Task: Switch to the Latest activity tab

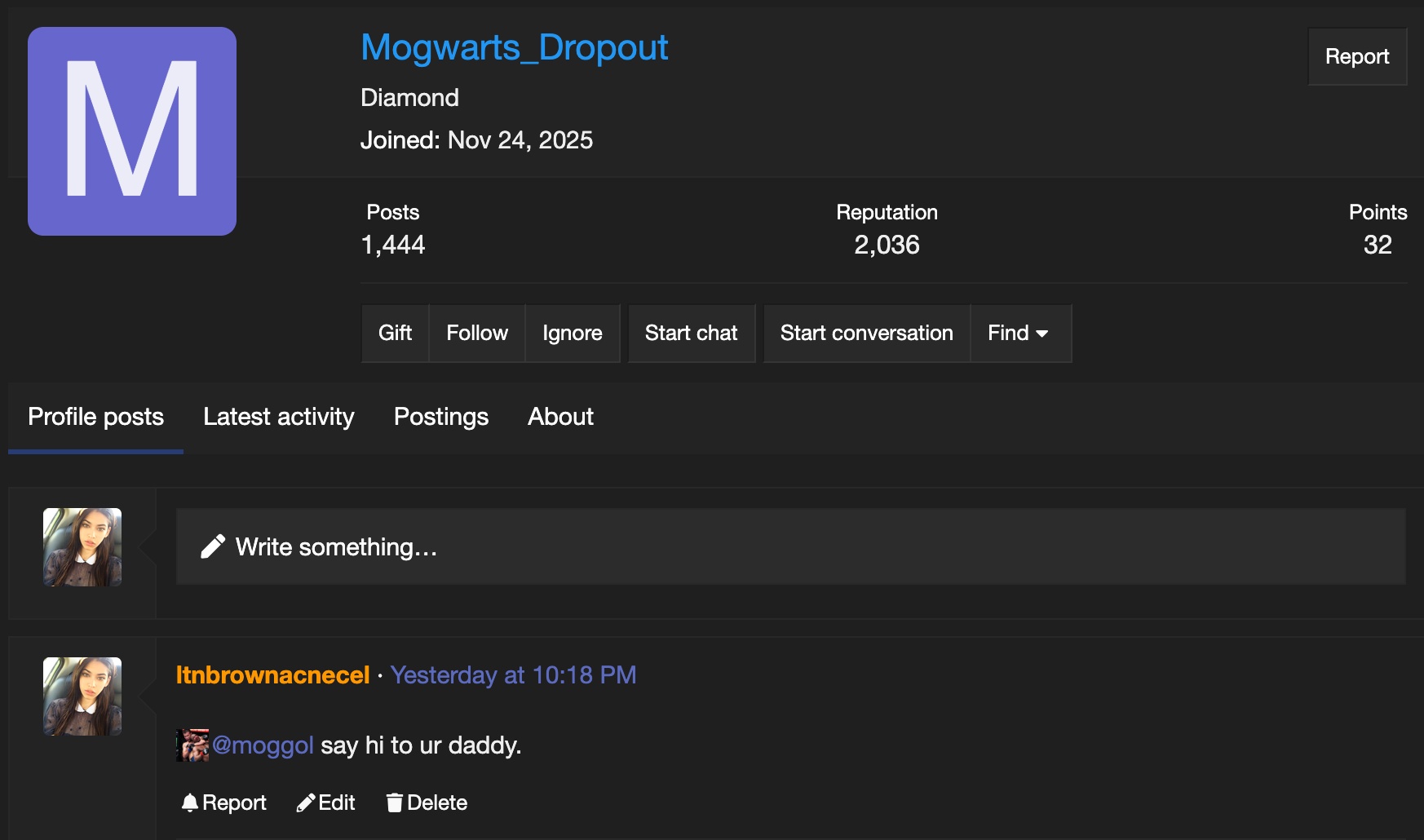Action: [x=279, y=417]
